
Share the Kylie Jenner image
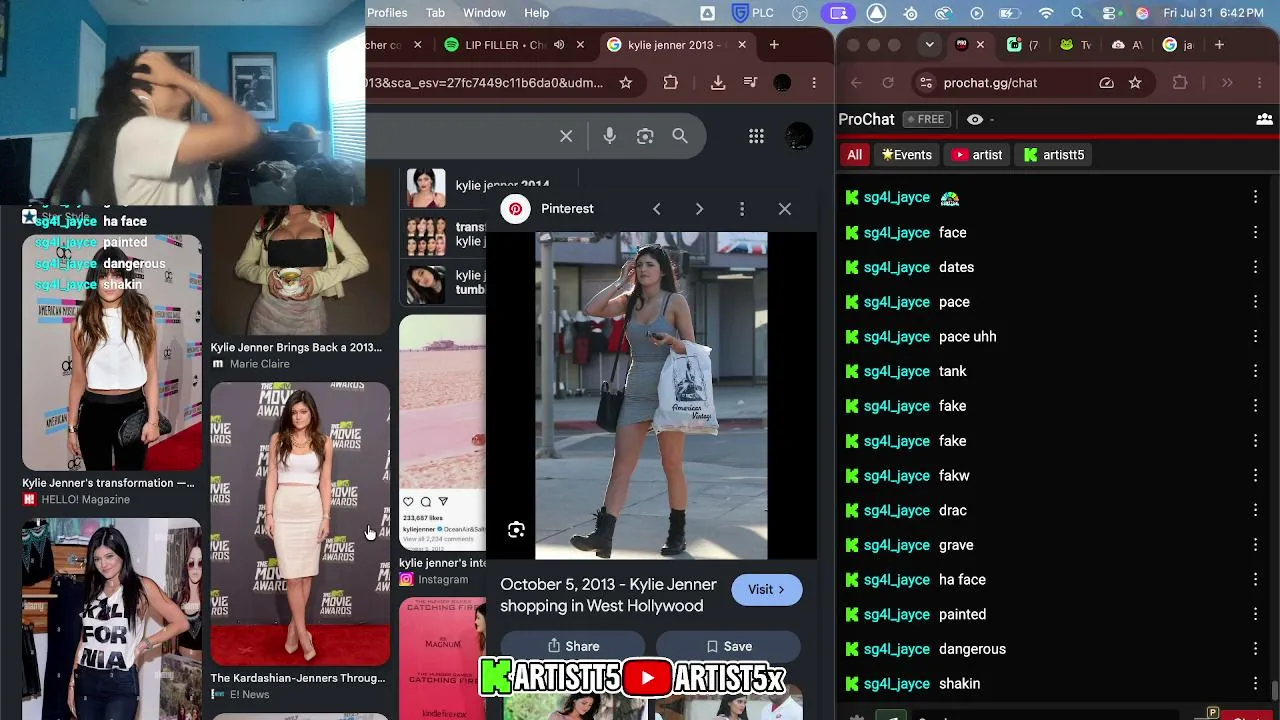(x=574, y=646)
